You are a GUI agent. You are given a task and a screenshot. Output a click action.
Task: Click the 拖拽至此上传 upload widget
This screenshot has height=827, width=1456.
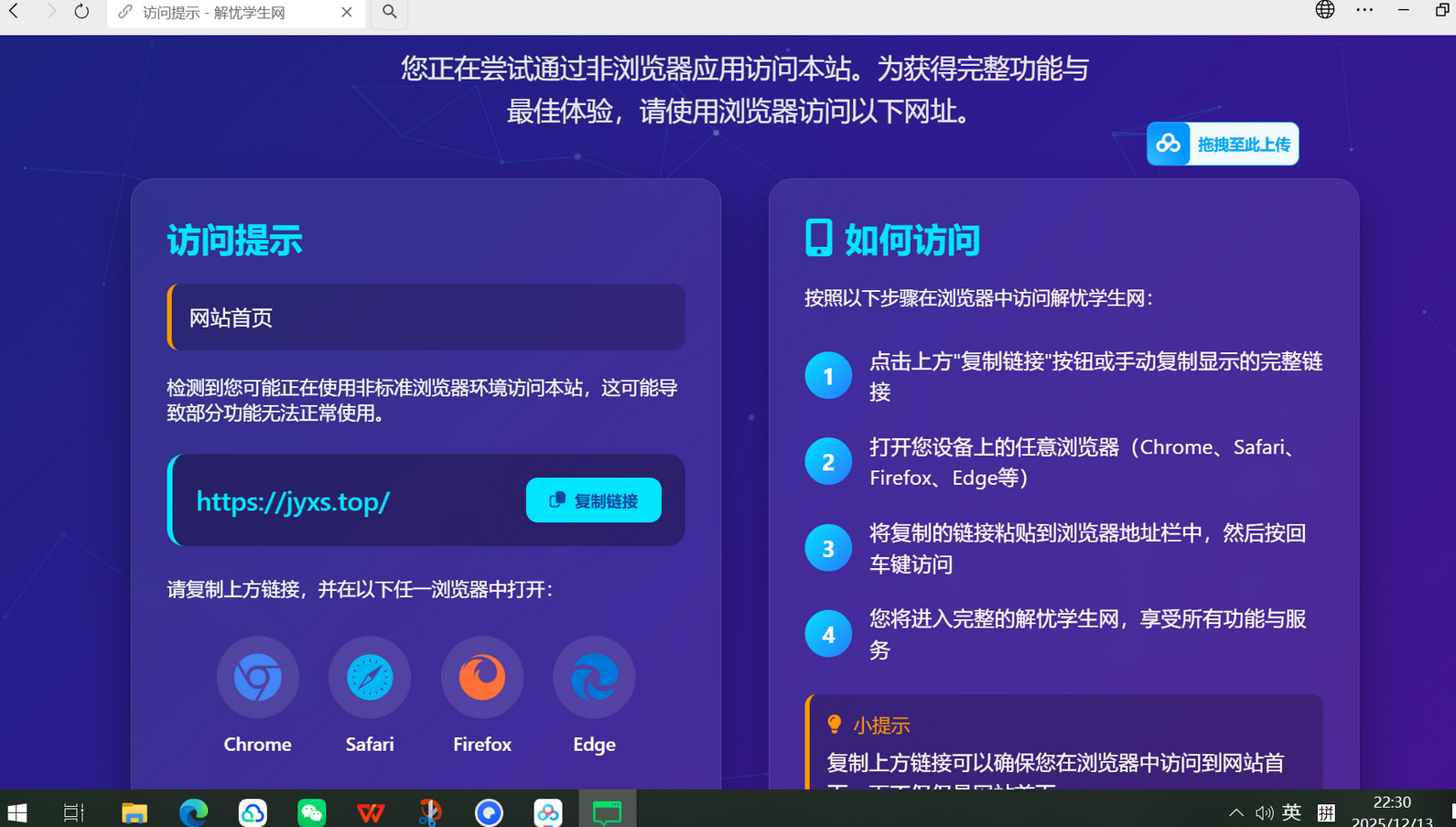[x=1223, y=144]
